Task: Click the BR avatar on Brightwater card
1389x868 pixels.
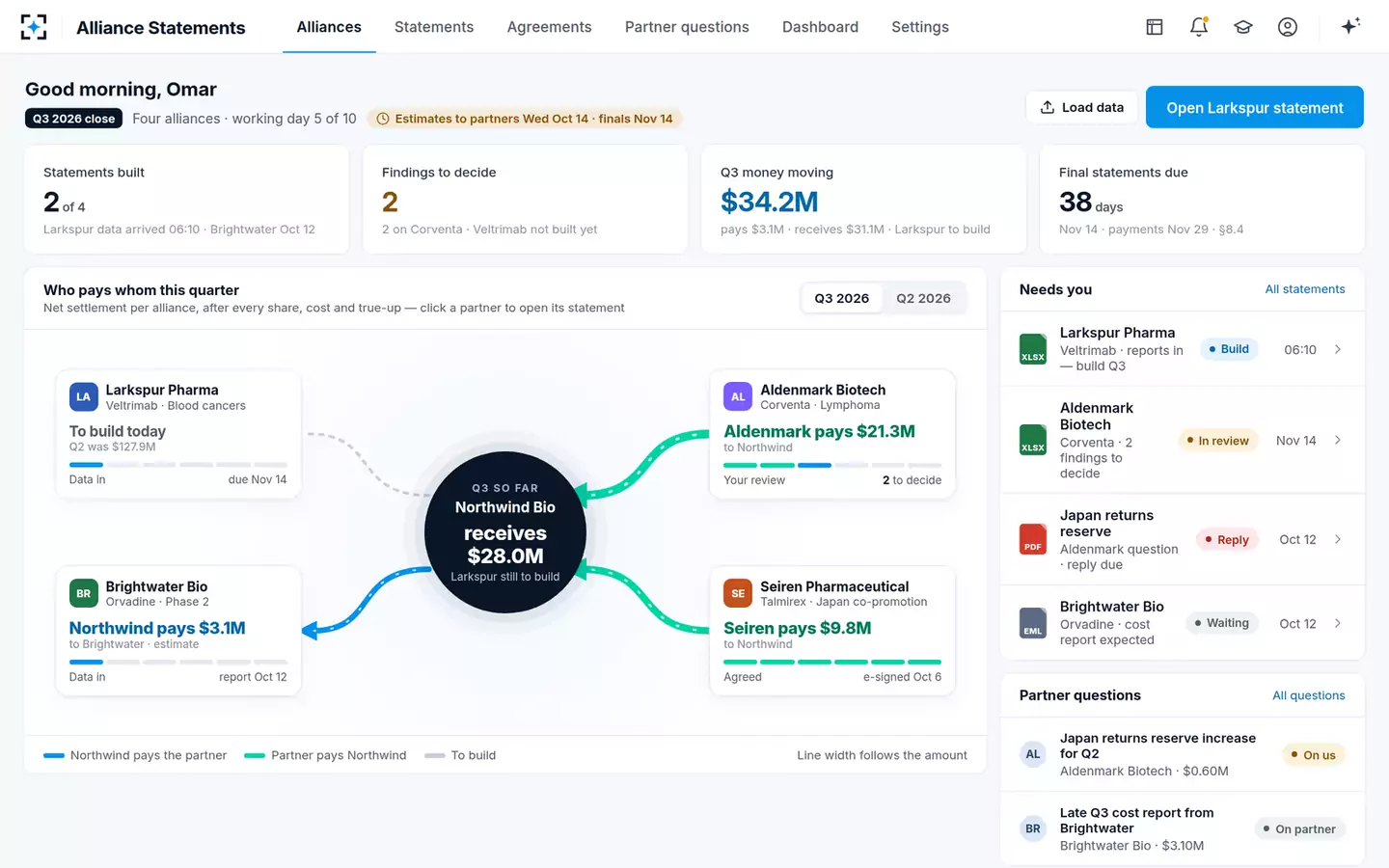Action: coord(84,593)
